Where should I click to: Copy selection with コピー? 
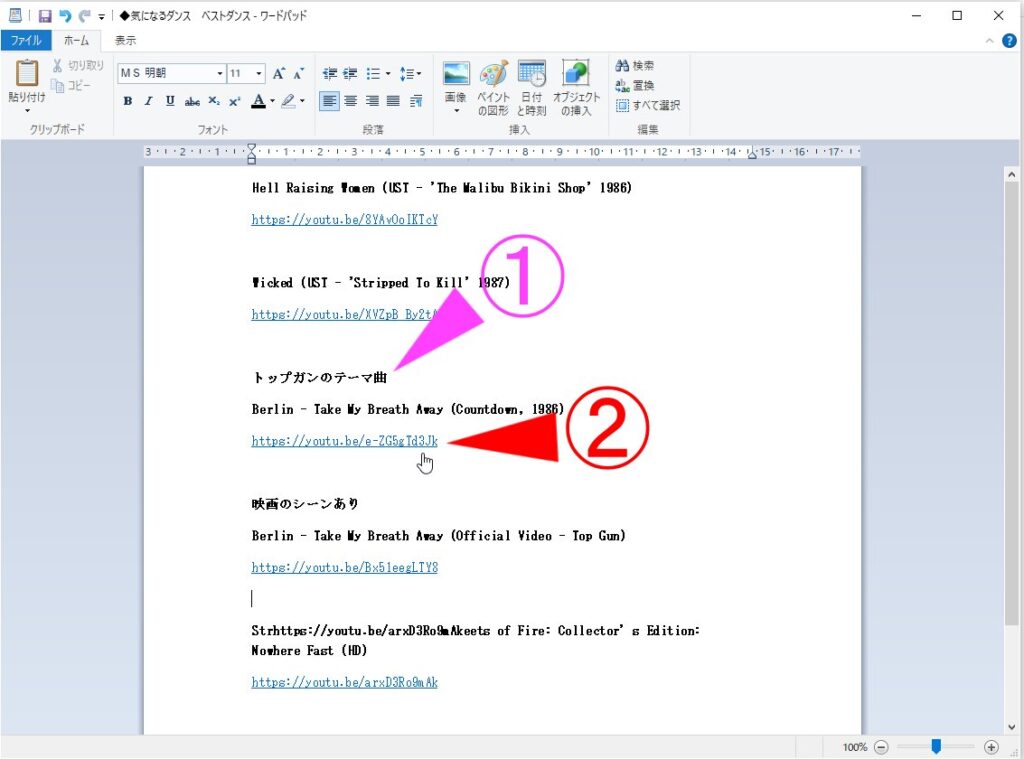click(x=71, y=86)
